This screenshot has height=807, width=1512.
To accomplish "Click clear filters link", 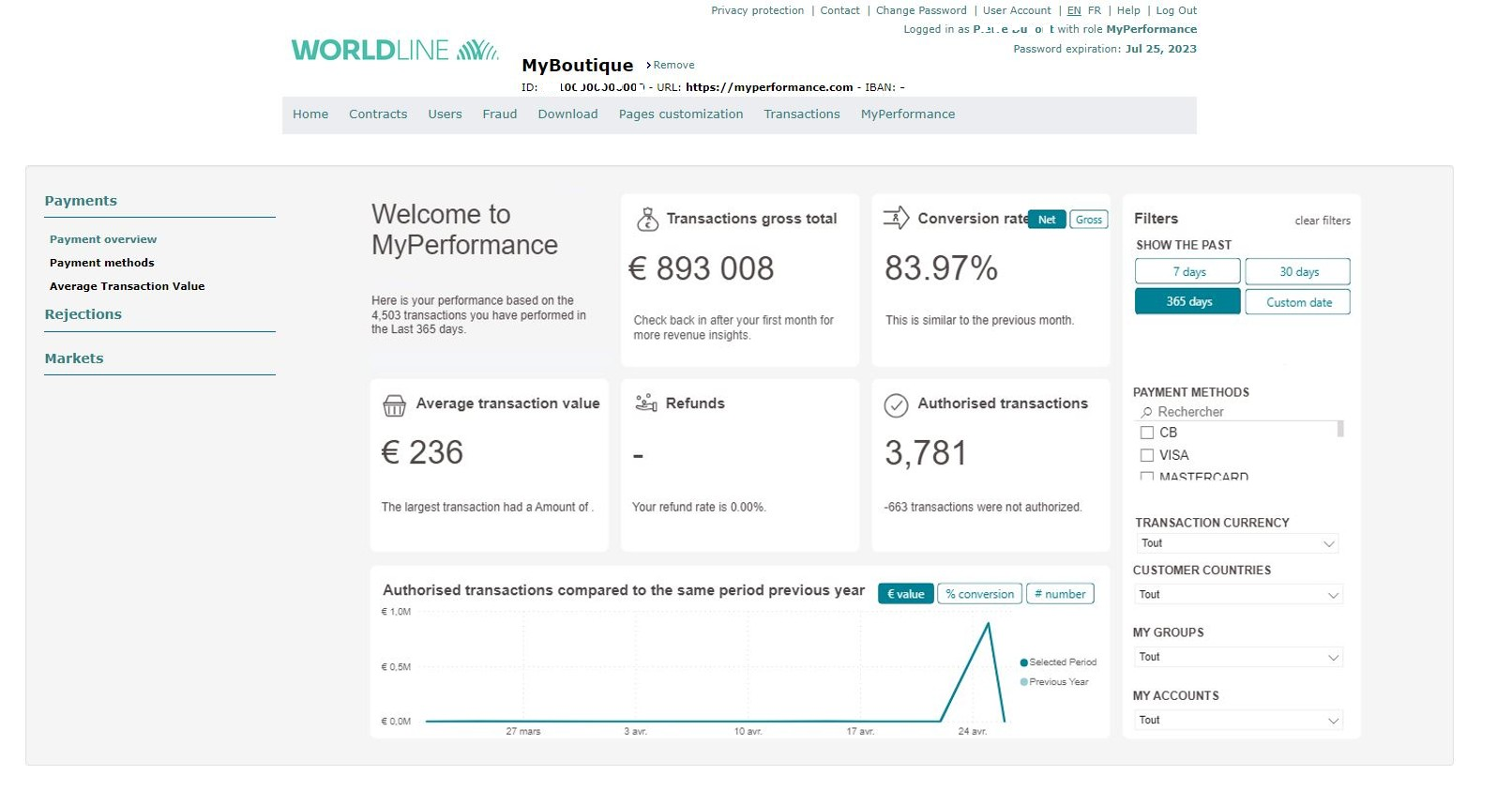I will 1323,221.
